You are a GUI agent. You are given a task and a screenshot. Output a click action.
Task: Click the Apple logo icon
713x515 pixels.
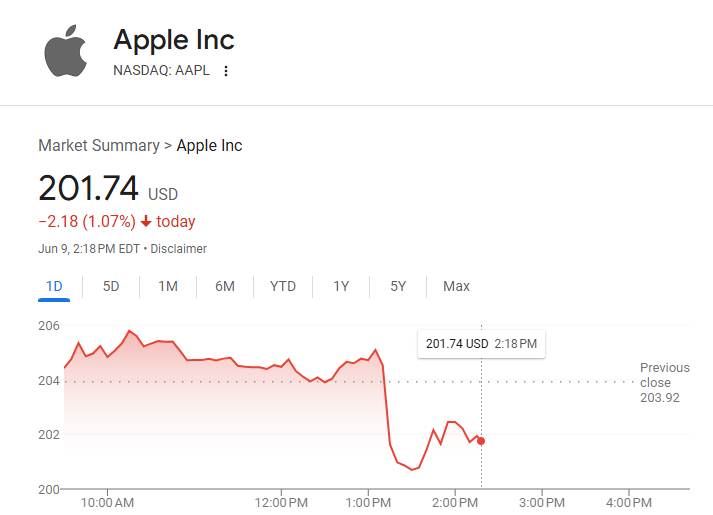[65, 51]
